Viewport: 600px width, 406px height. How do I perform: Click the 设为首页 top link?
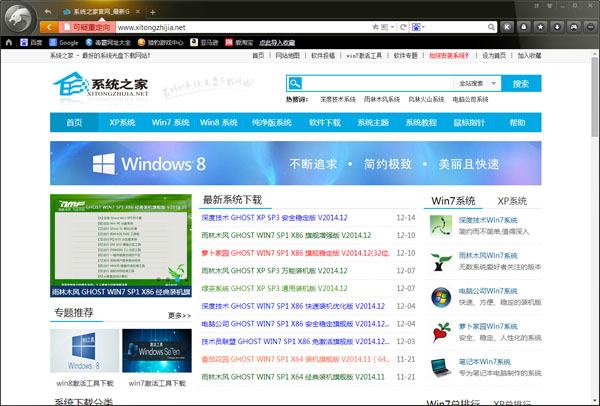pos(494,55)
